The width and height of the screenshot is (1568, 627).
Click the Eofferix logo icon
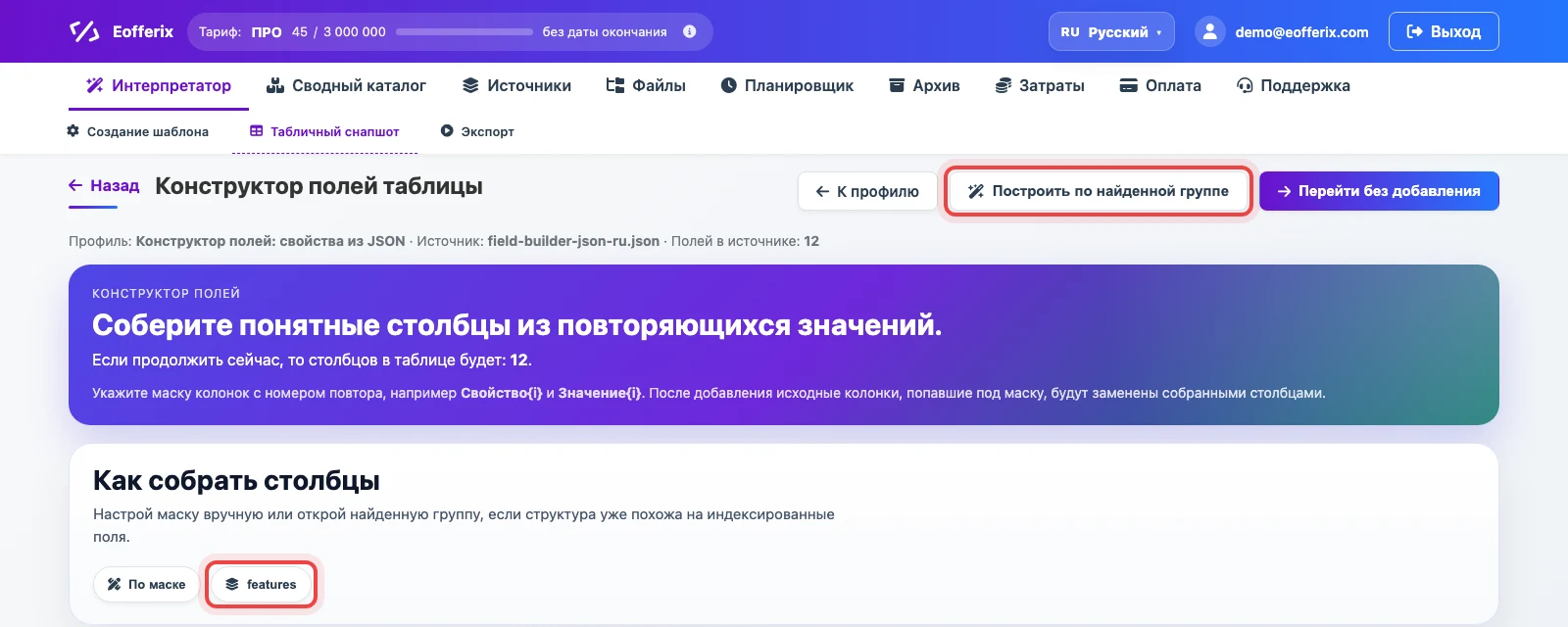(x=84, y=31)
